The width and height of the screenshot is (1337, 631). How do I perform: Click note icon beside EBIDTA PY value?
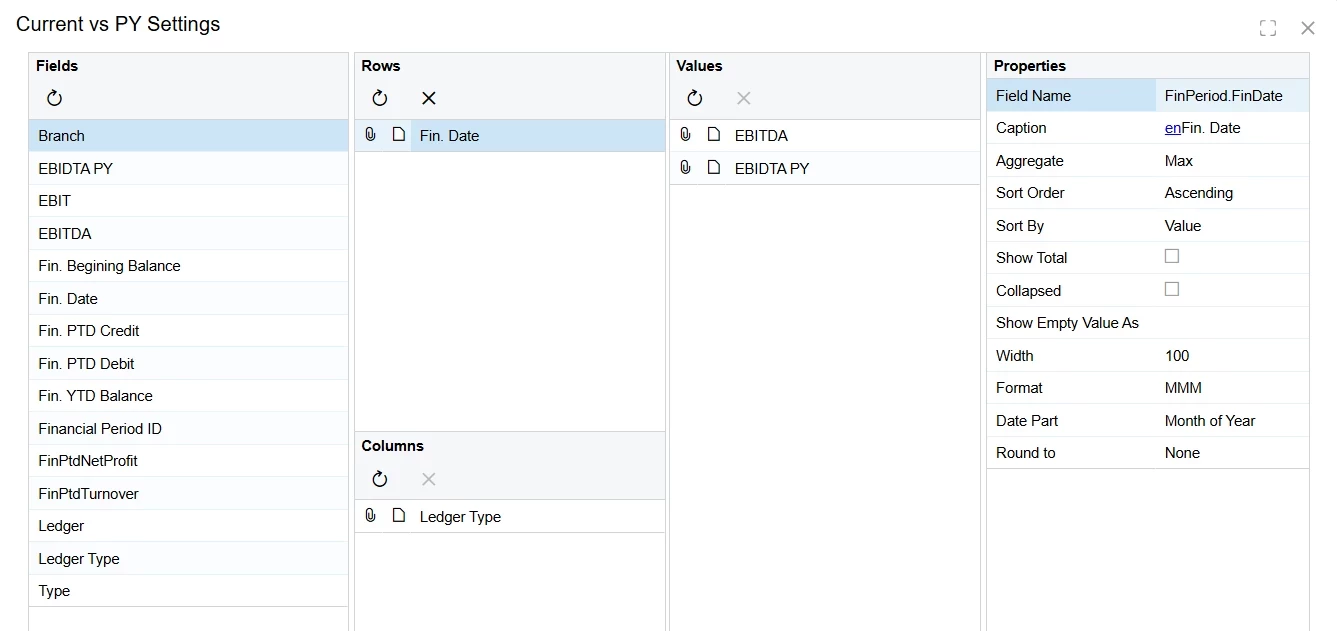click(x=714, y=167)
